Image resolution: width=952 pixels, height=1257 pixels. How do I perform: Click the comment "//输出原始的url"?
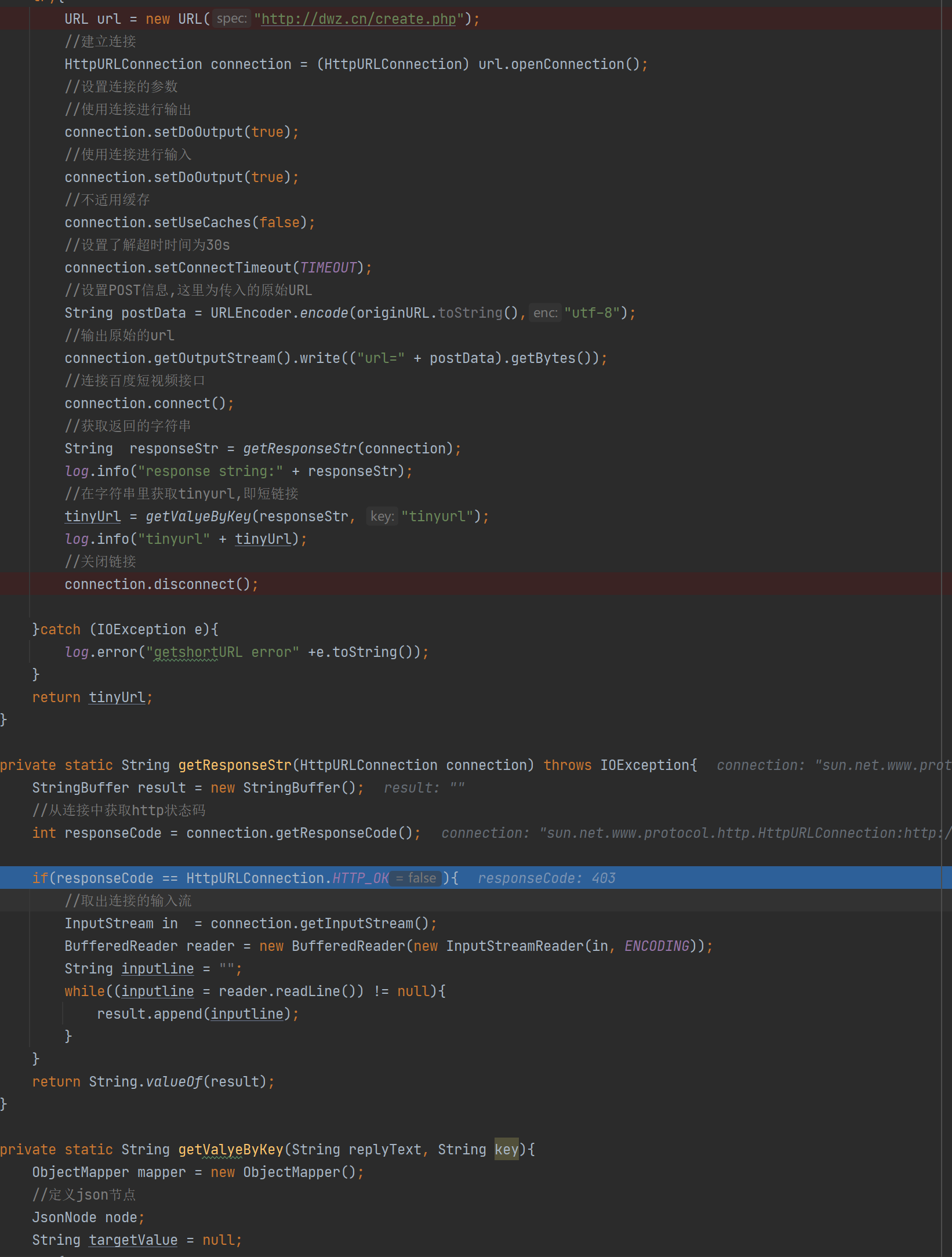(x=119, y=336)
